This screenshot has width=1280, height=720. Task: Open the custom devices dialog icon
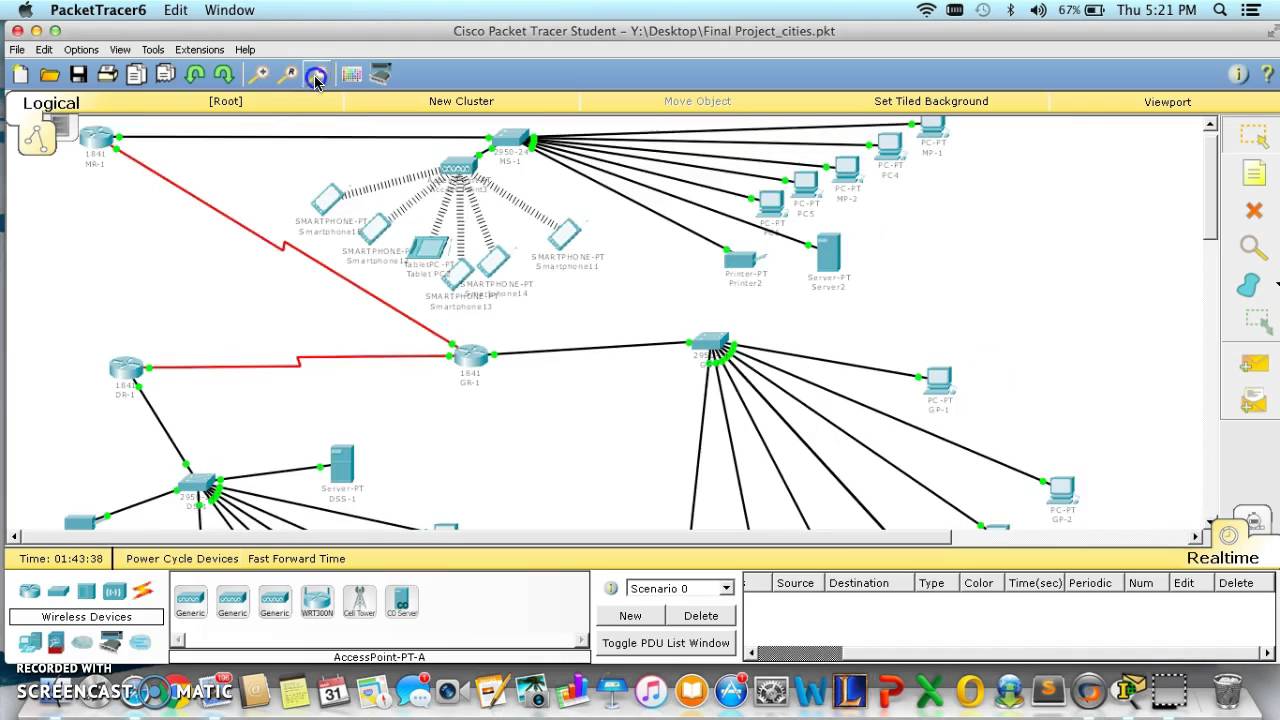click(x=381, y=75)
